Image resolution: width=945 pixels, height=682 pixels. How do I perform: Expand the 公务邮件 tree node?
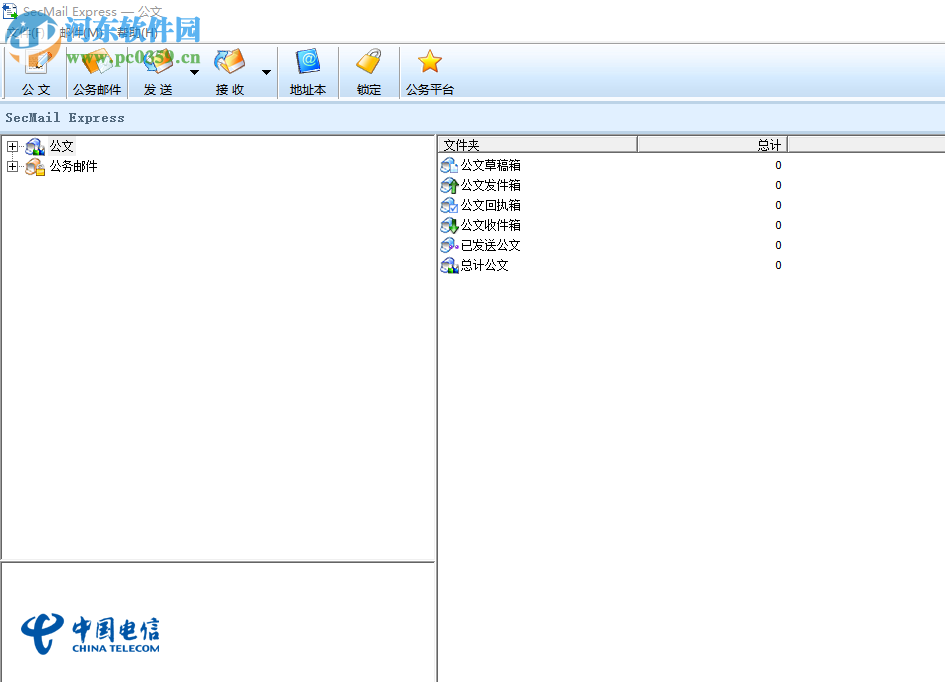coord(12,166)
